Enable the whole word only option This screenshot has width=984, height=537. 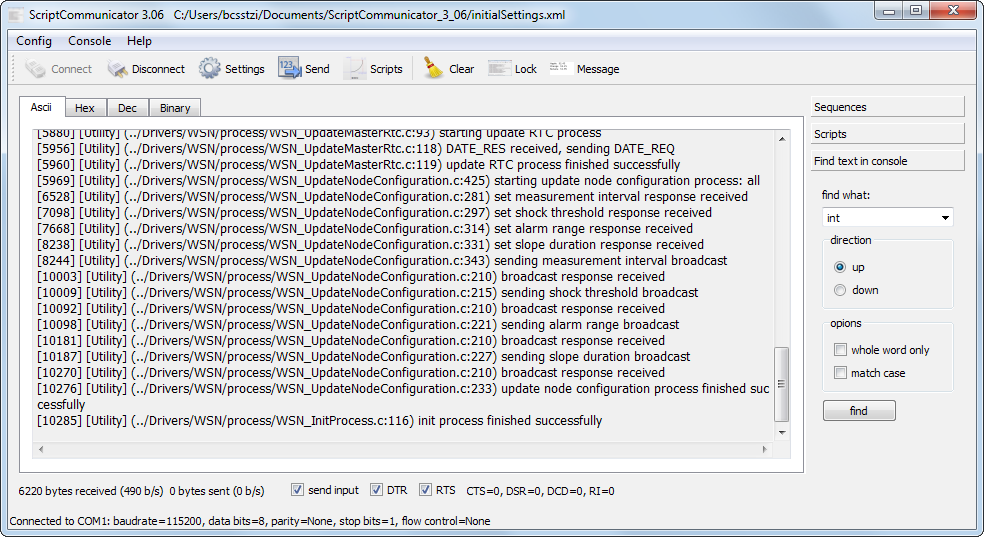840,350
